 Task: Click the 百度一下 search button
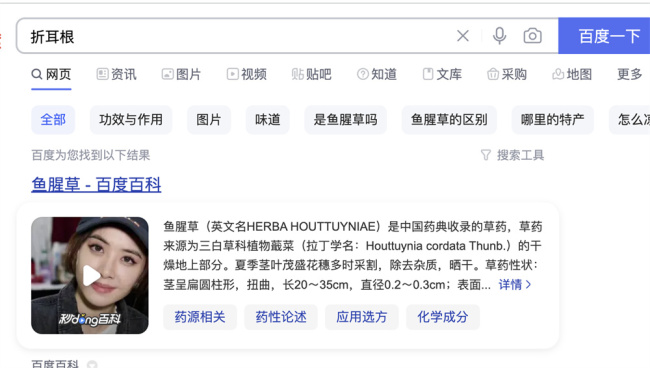coord(604,36)
